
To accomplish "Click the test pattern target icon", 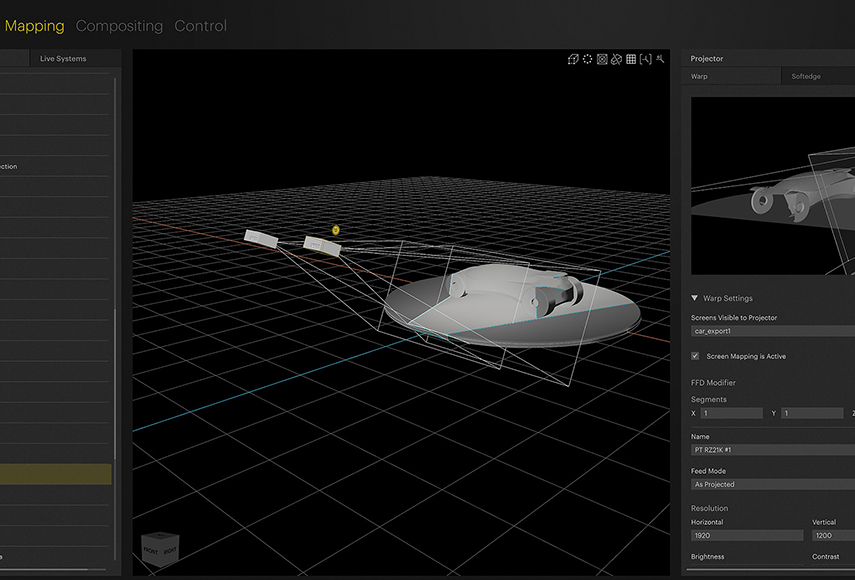I will (602, 59).
